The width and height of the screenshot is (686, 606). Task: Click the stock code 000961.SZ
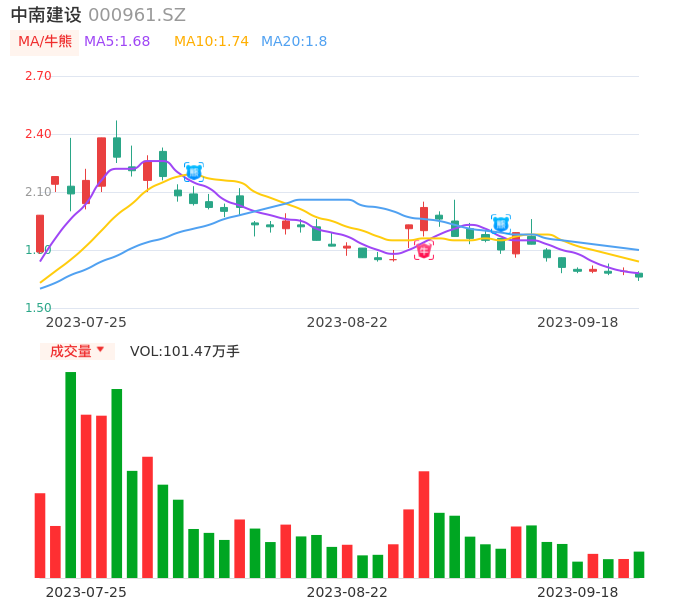(x=137, y=15)
